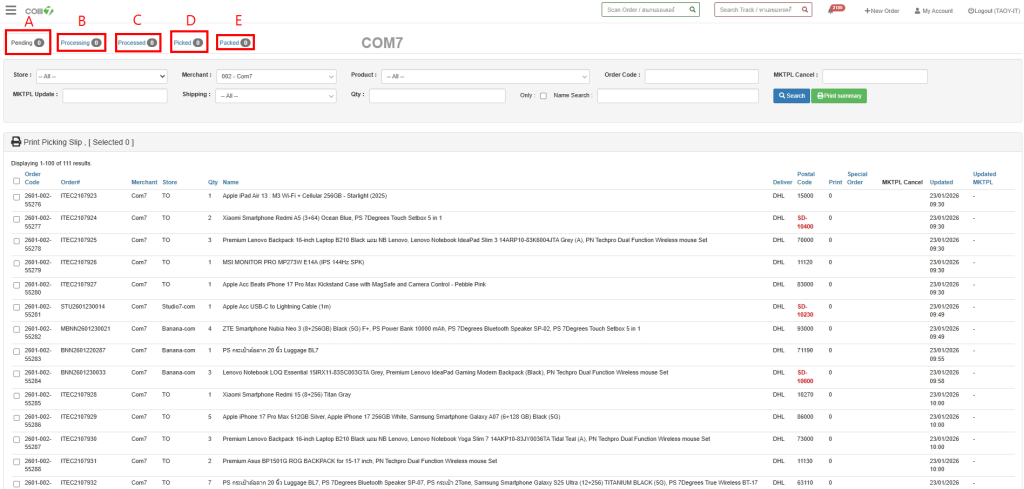This screenshot has height=489, width=1024.
Task: Sort the table by the Qty column header
Action: click(x=212, y=182)
